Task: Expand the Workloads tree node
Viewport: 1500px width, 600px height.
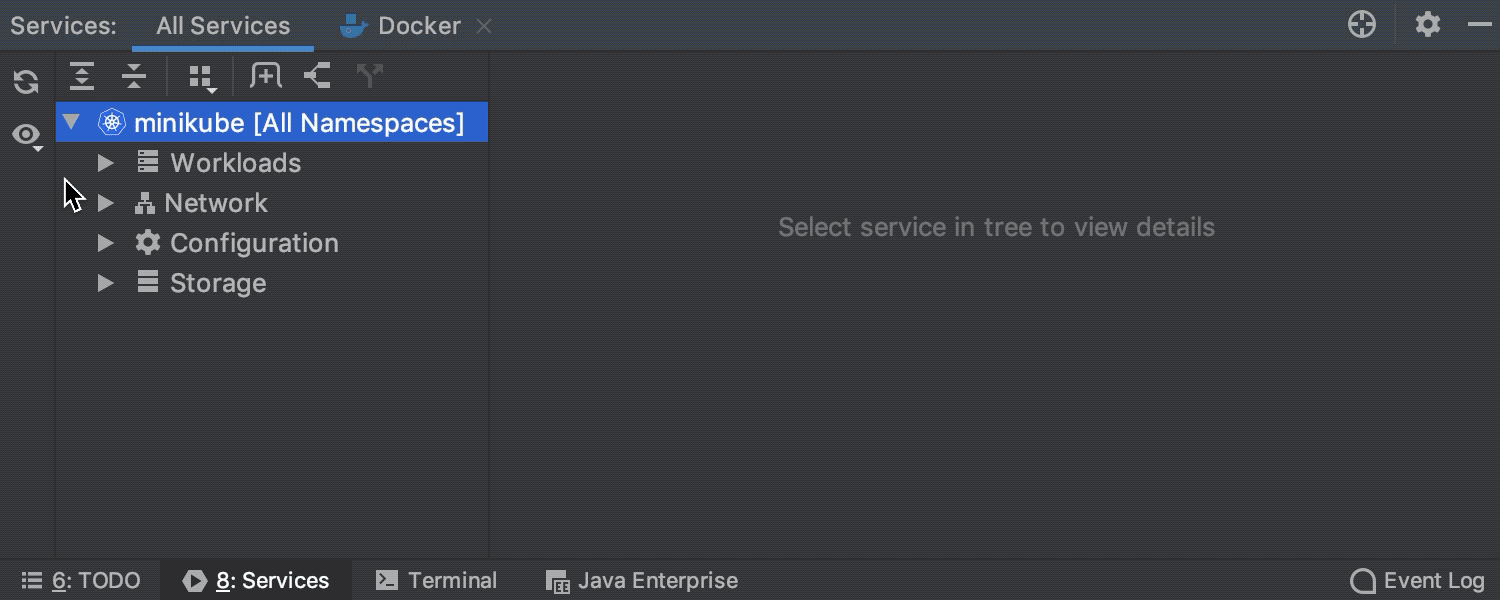Action: pyautogui.click(x=105, y=163)
